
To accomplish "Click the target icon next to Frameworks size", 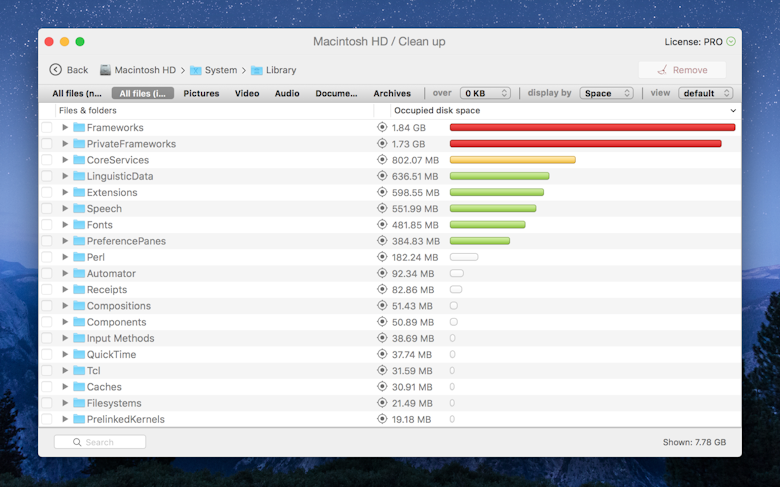I will 382,127.
